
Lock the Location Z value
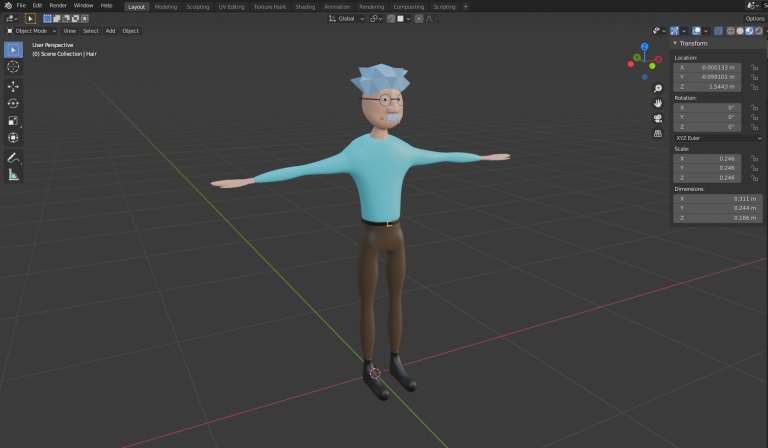754,87
